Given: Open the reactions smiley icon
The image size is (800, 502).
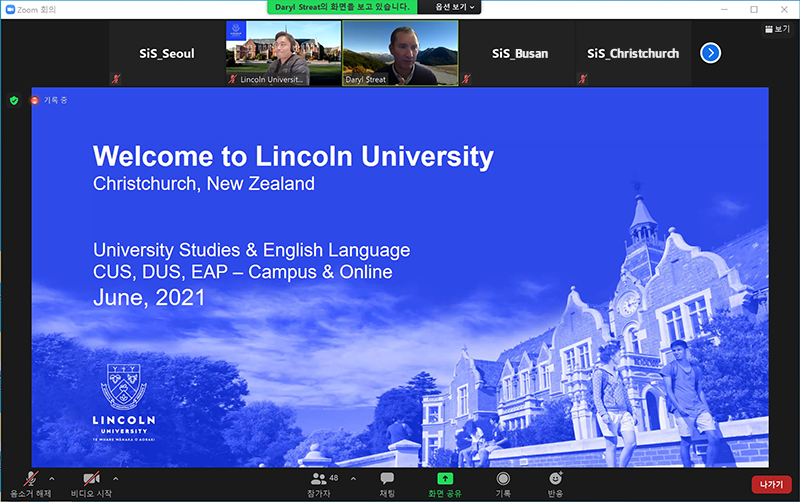Looking at the screenshot, I should [x=555, y=479].
